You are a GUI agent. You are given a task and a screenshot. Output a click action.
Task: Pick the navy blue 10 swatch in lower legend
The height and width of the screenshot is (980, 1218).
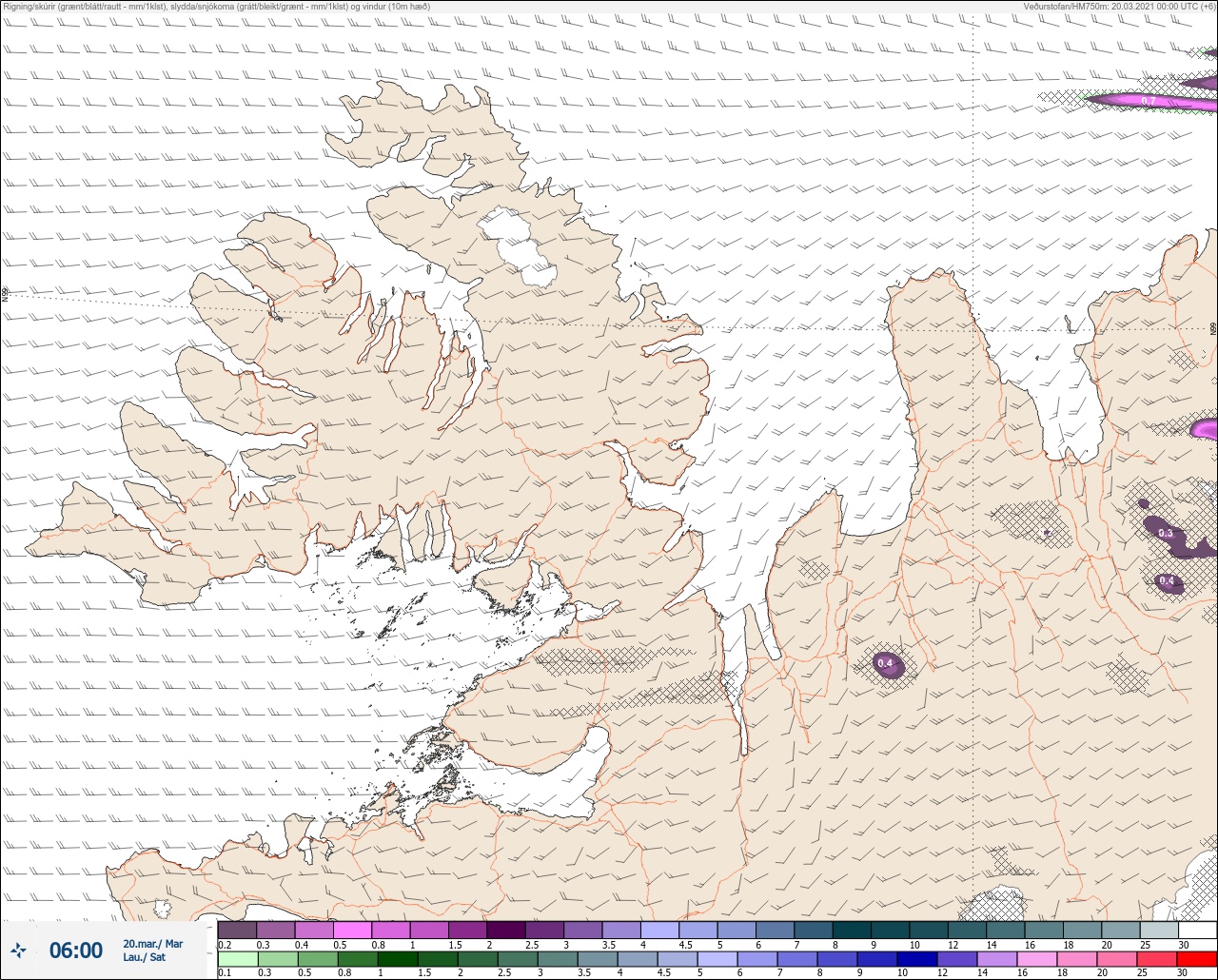pos(917,959)
